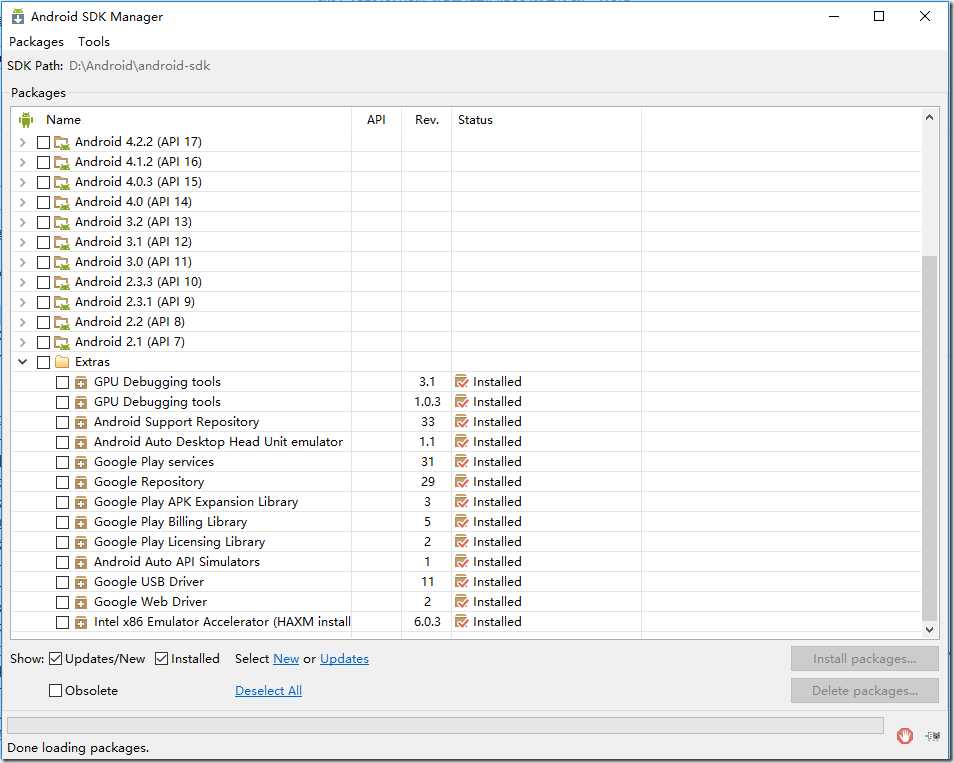Click installed status icon for GPU Debugging tools 3.1

462,382
